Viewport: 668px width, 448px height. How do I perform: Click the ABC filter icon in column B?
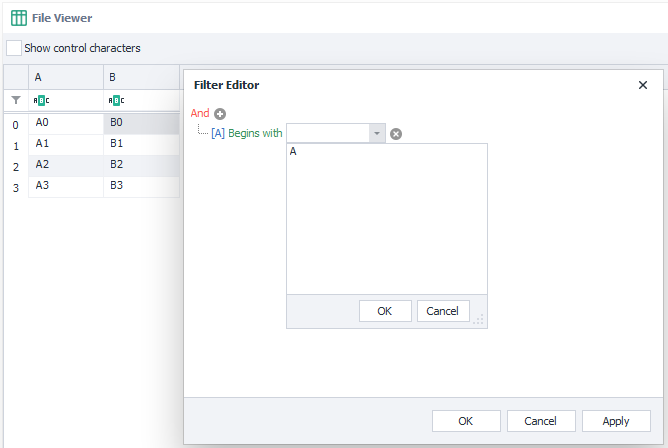coord(116,101)
